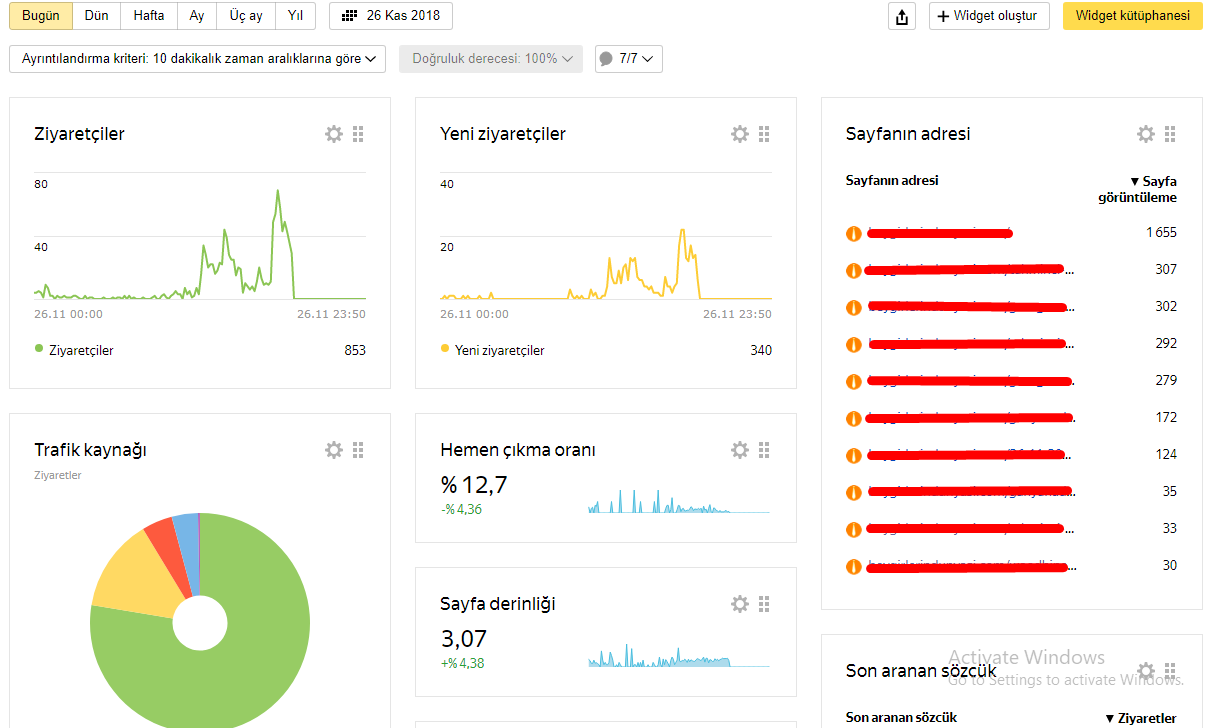The width and height of the screenshot is (1210, 728).
Task: Click gear icon of Hemen çıkma oranı widget
Action: pyautogui.click(x=740, y=450)
